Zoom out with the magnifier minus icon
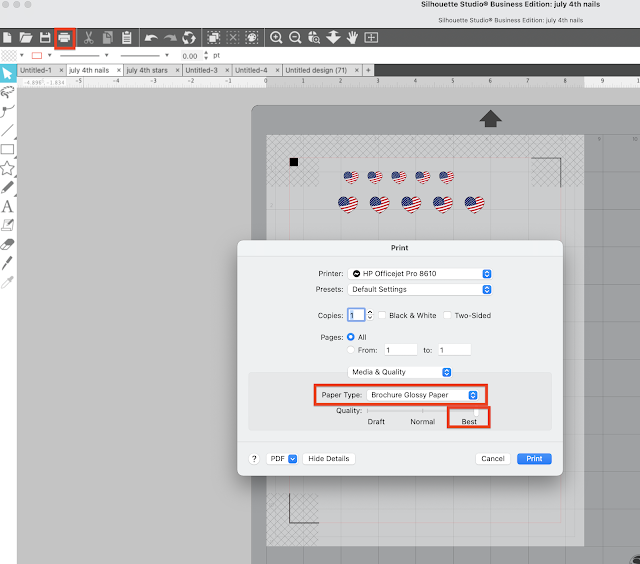Screen dimensions: 640x564 pos(295,38)
